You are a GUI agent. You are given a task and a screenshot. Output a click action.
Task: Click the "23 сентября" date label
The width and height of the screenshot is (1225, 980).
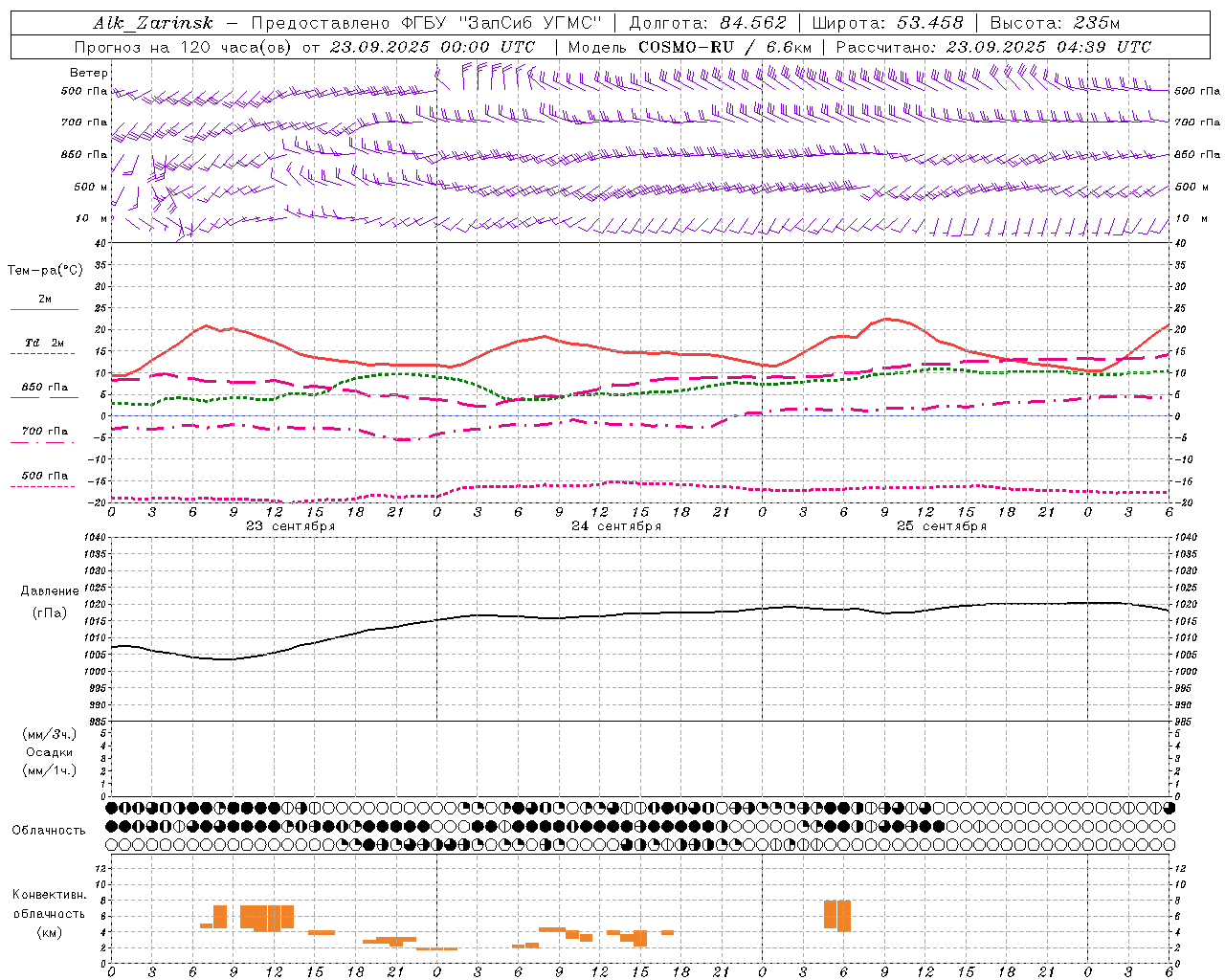(x=291, y=526)
